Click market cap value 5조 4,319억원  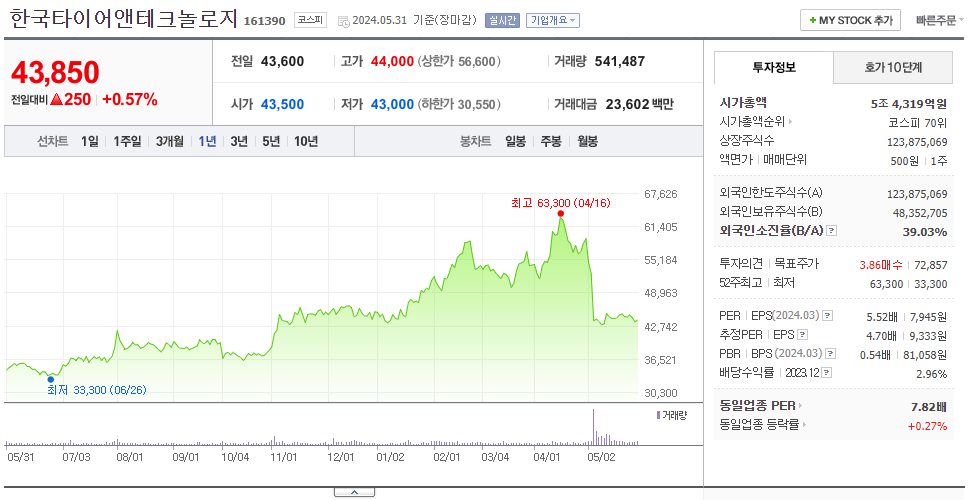click(x=909, y=104)
